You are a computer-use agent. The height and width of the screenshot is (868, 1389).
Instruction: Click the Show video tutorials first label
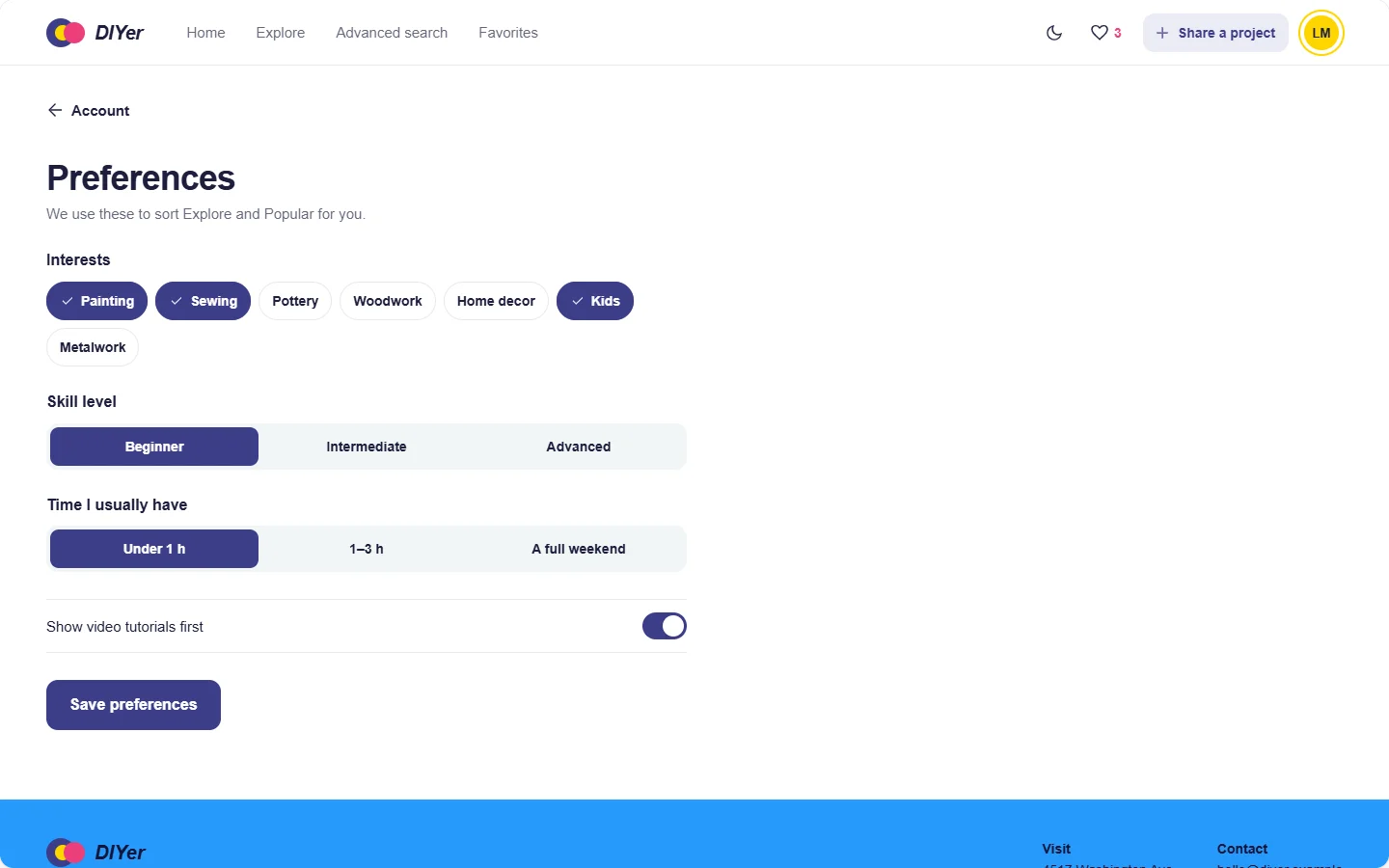tap(125, 627)
